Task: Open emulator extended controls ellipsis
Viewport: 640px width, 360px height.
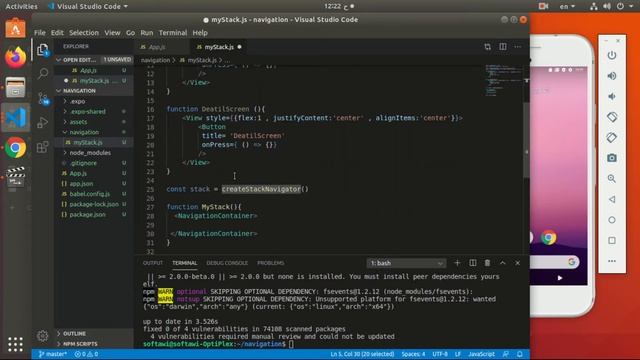Action: point(611,261)
